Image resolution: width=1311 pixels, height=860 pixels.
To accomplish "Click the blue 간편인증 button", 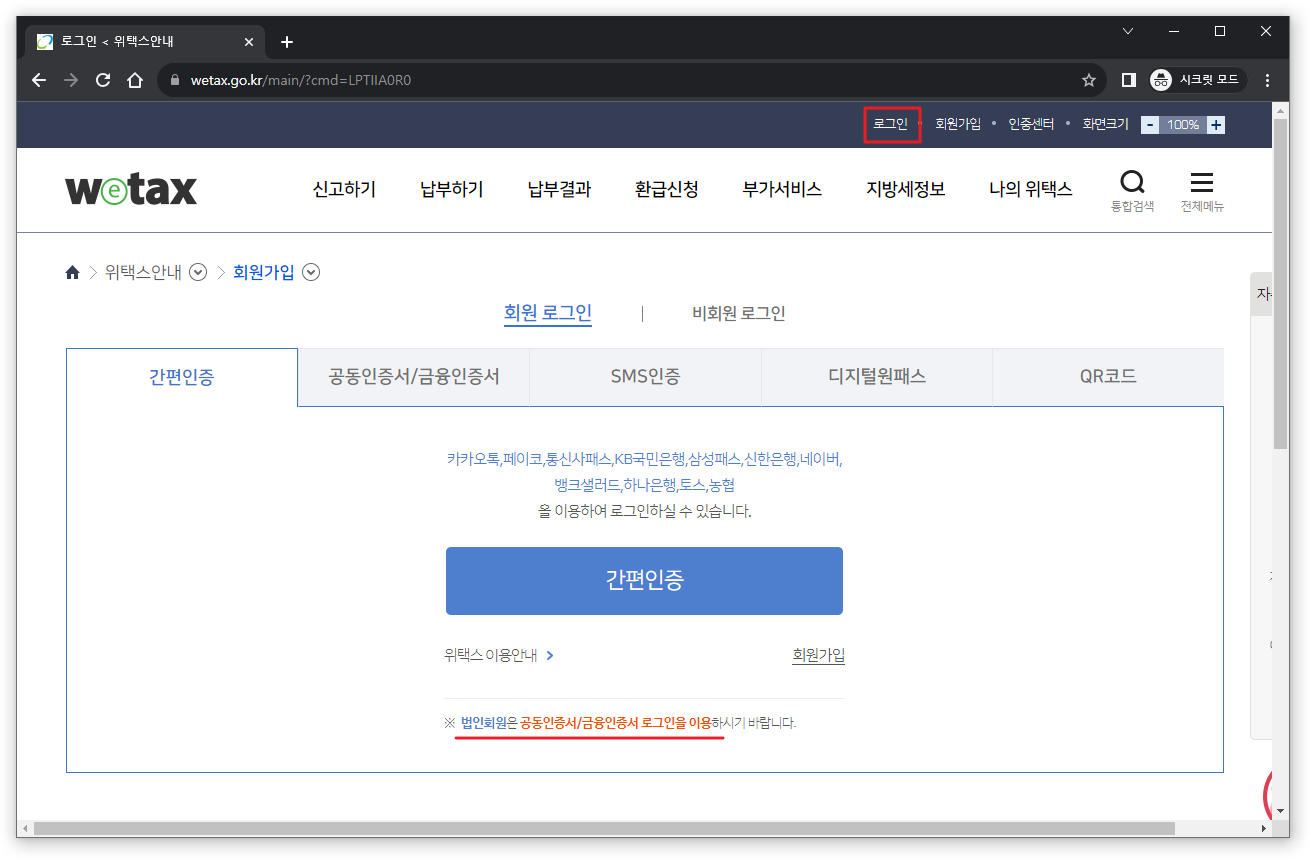I will 644,581.
